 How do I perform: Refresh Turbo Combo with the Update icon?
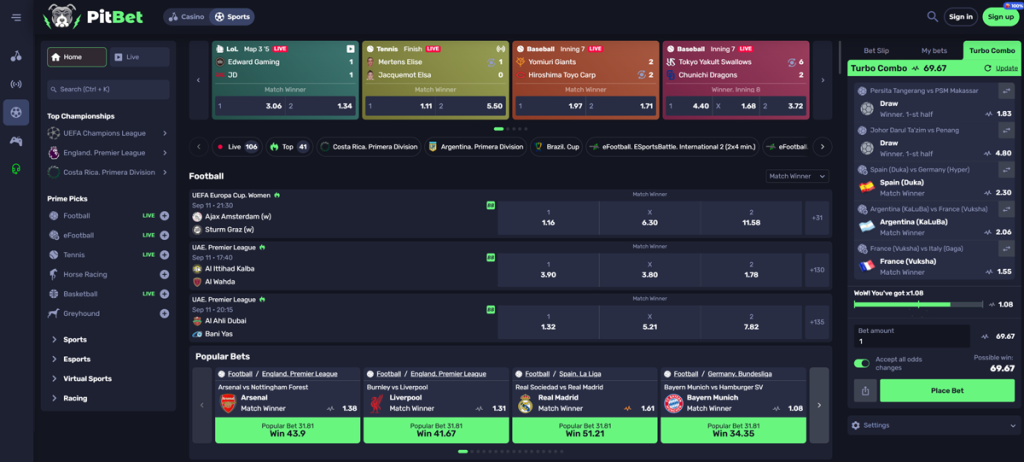tap(987, 68)
